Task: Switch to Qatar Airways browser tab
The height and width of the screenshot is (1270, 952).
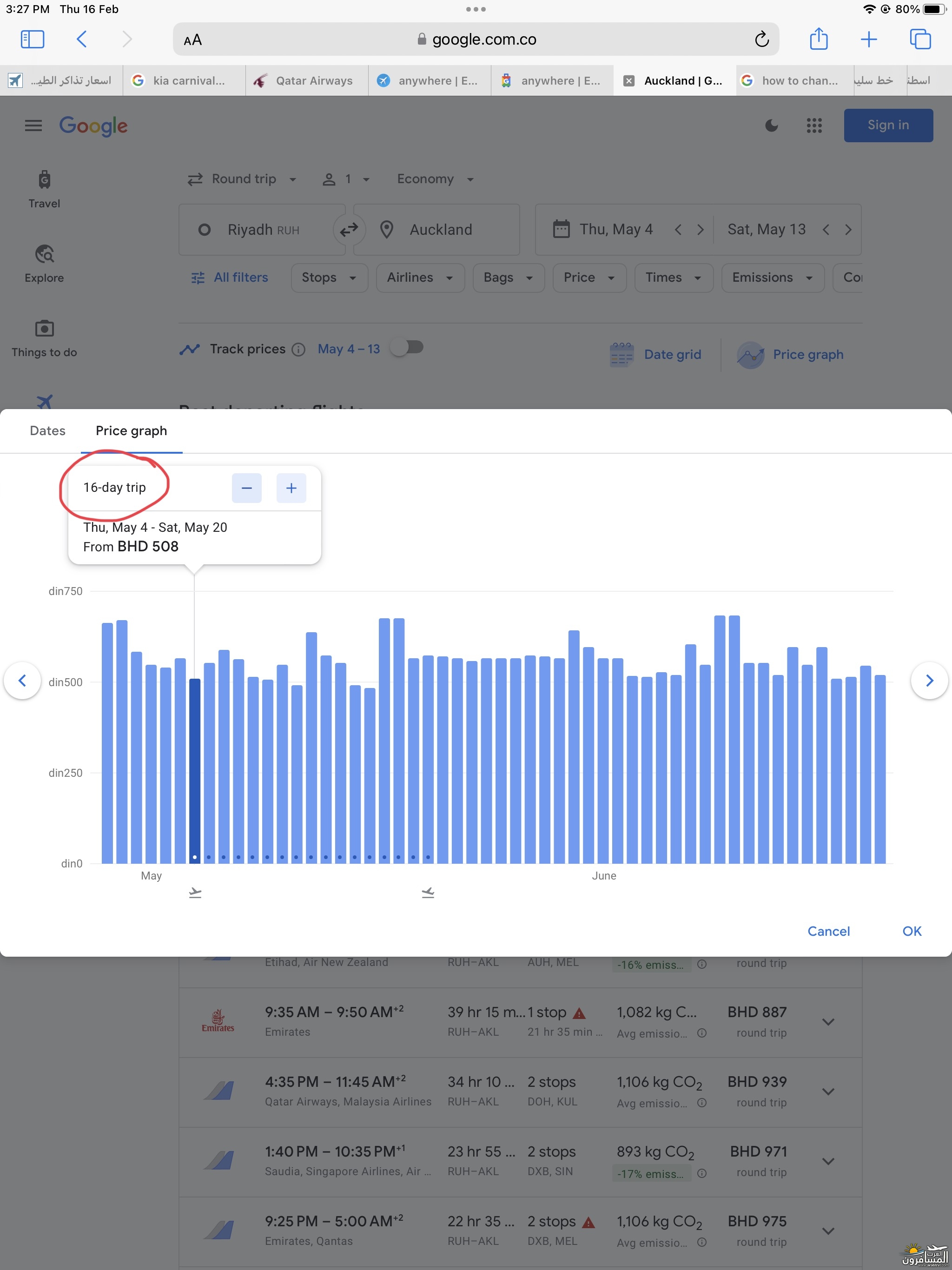Action: (x=307, y=81)
